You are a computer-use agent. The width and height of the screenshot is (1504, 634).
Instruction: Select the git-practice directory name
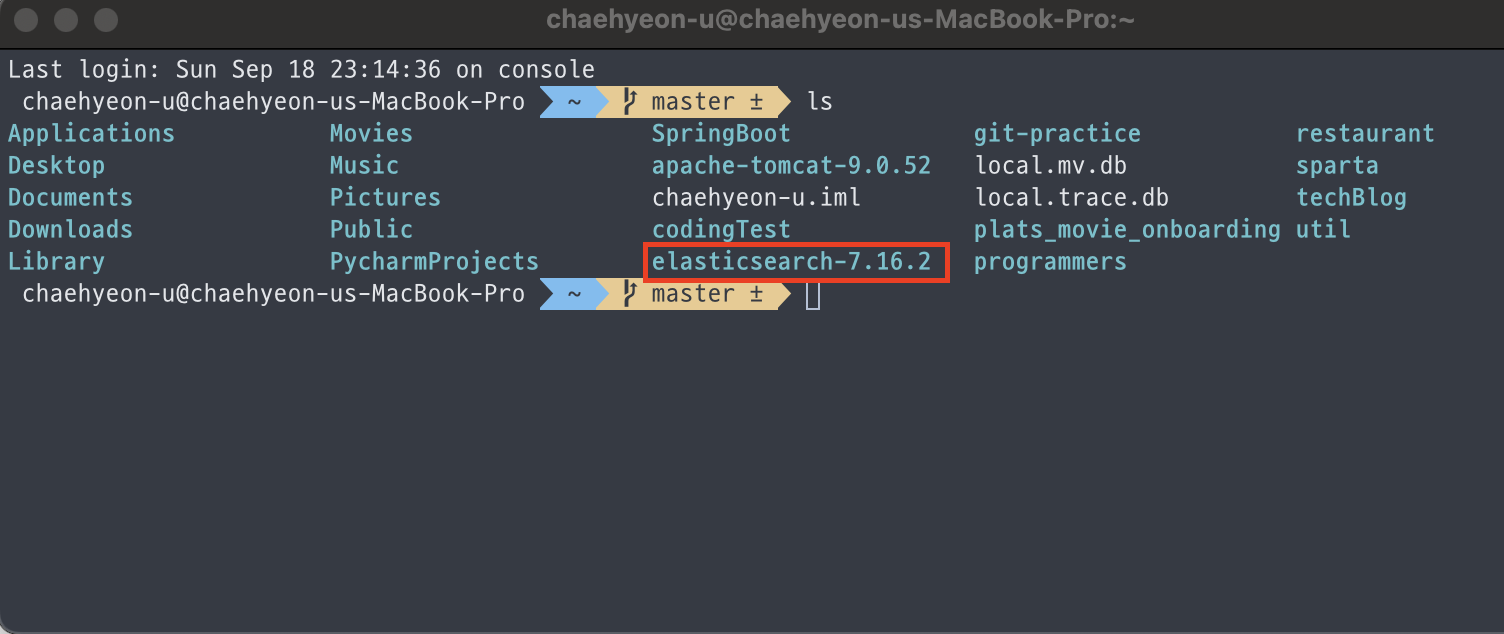tap(1057, 134)
